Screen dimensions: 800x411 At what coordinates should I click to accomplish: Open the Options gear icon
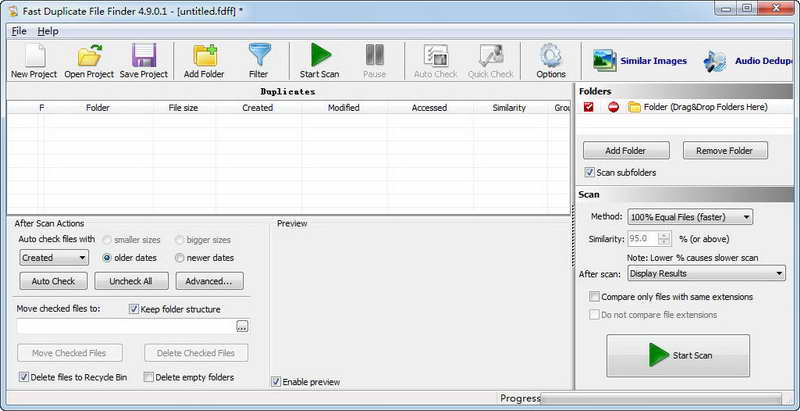[551, 55]
